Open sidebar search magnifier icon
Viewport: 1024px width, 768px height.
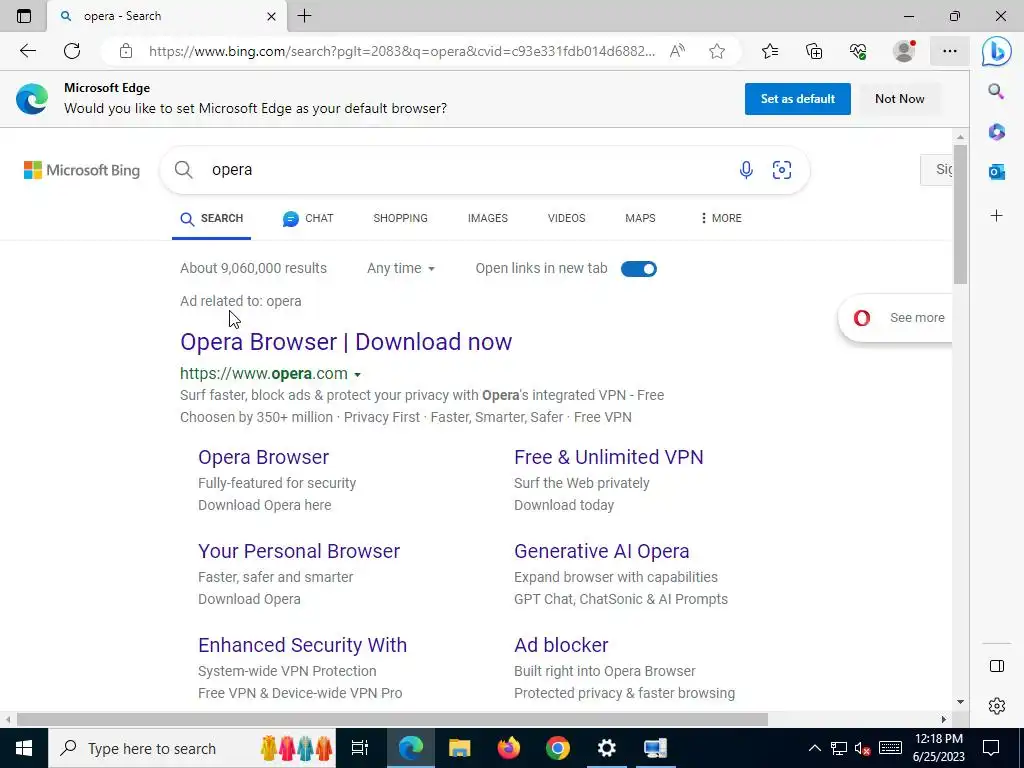point(996,91)
